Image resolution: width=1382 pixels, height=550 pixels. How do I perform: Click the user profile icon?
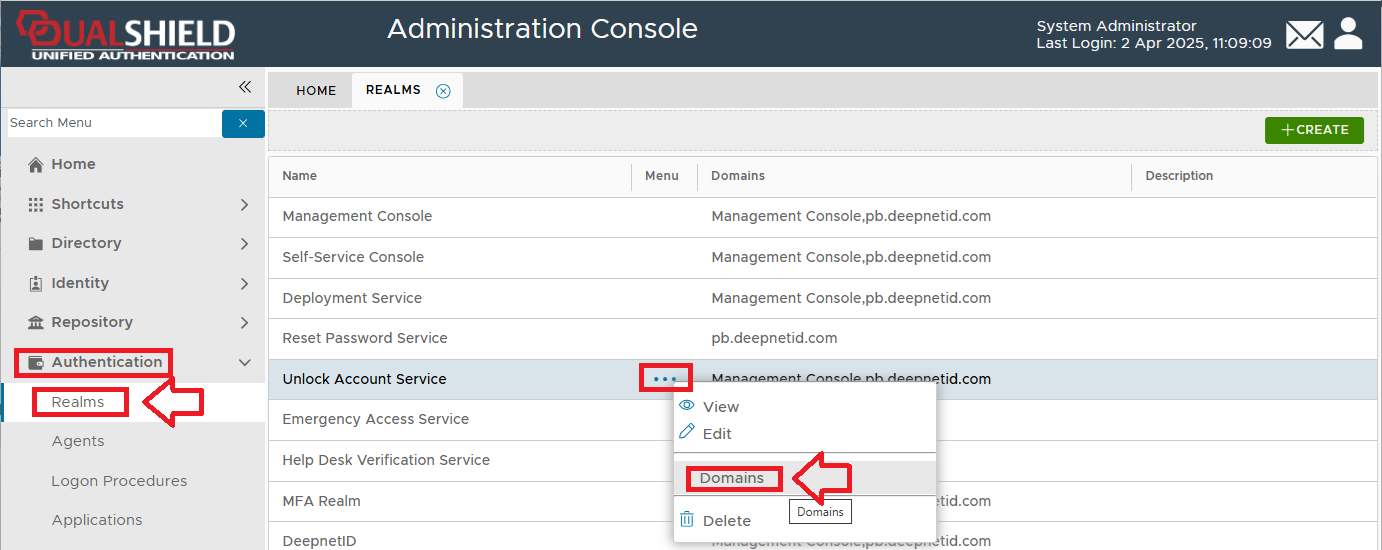1348,33
